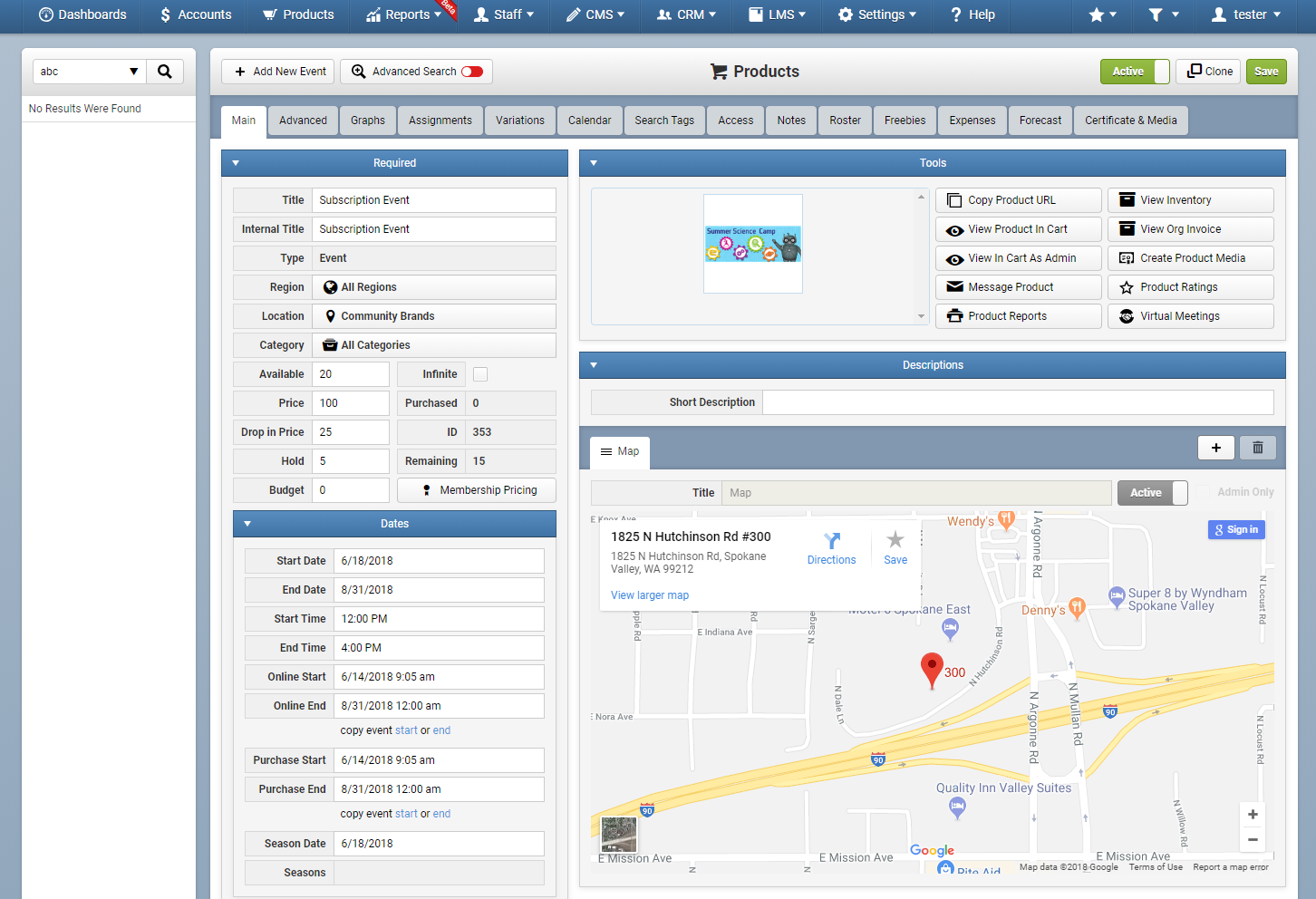Open the Certificate & Media tab
This screenshot has width=1316, height=899.
tap(1131, 121)
